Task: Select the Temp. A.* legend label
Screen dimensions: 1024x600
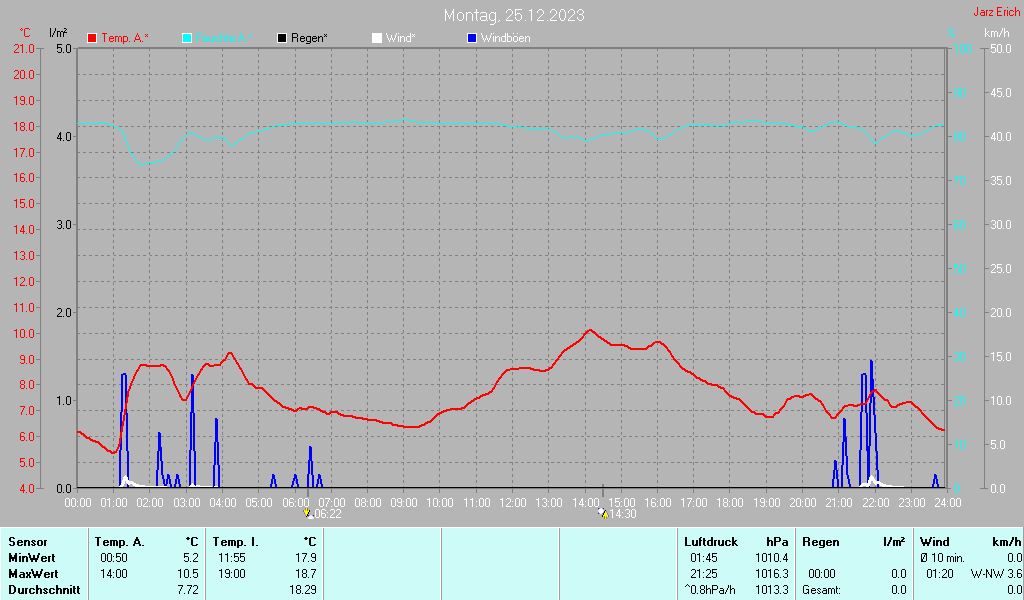Action: (125, 38)
